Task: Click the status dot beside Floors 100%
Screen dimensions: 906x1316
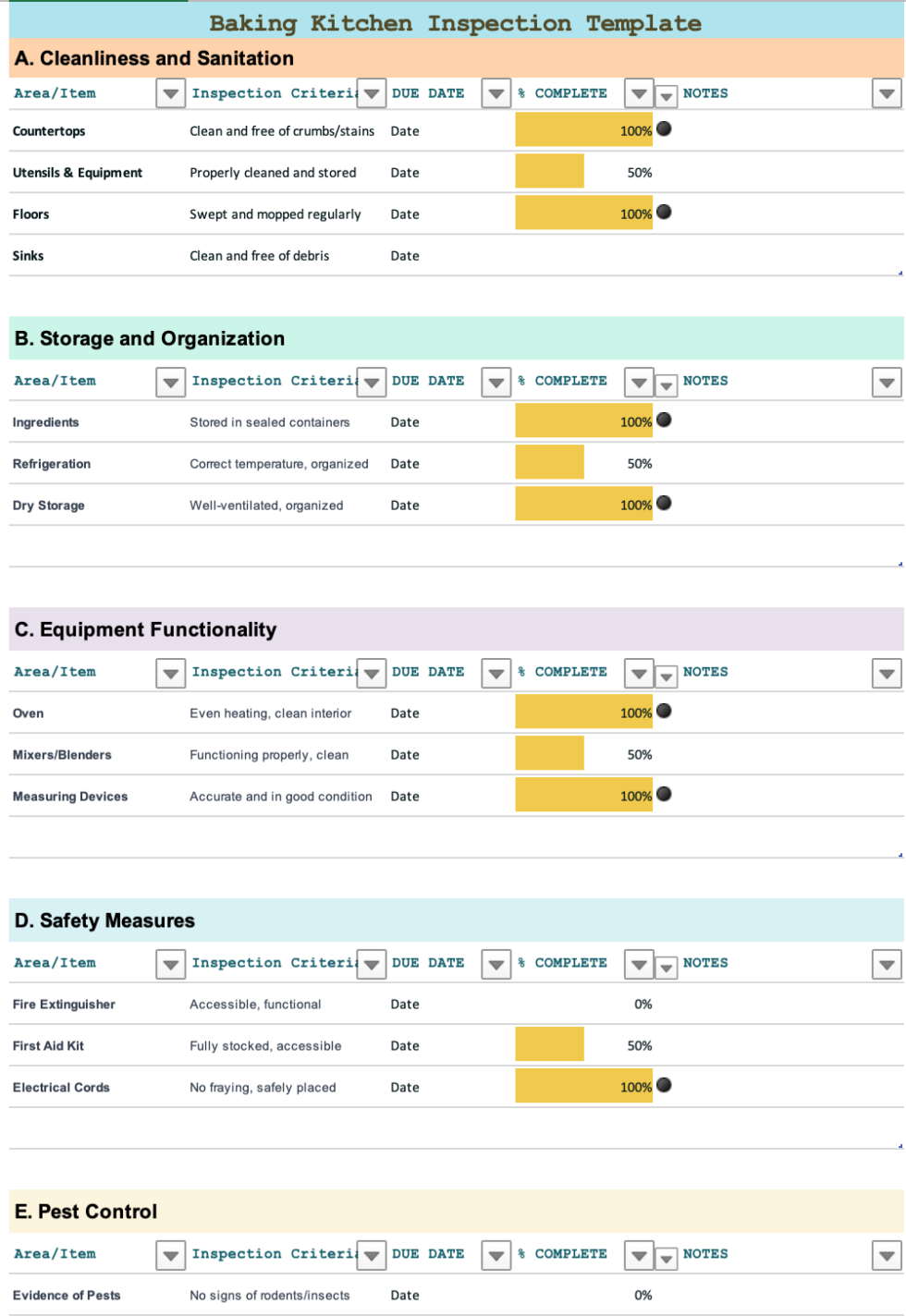Action: pyautogui.click(x=664, y=213)
